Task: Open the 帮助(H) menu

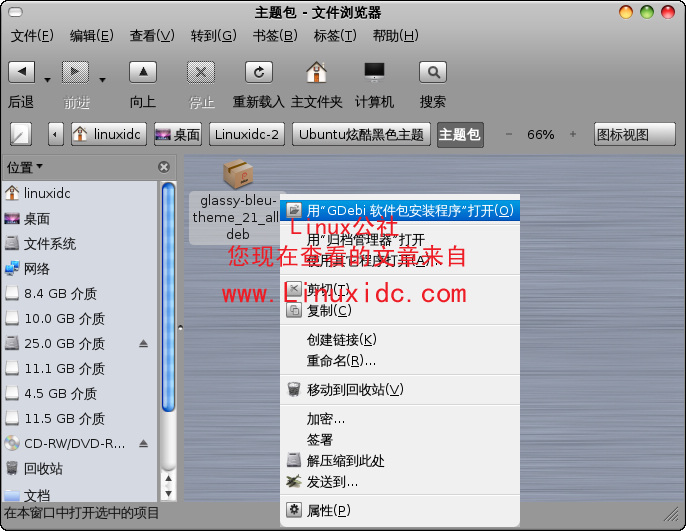Action: click(x=395, y=35)
